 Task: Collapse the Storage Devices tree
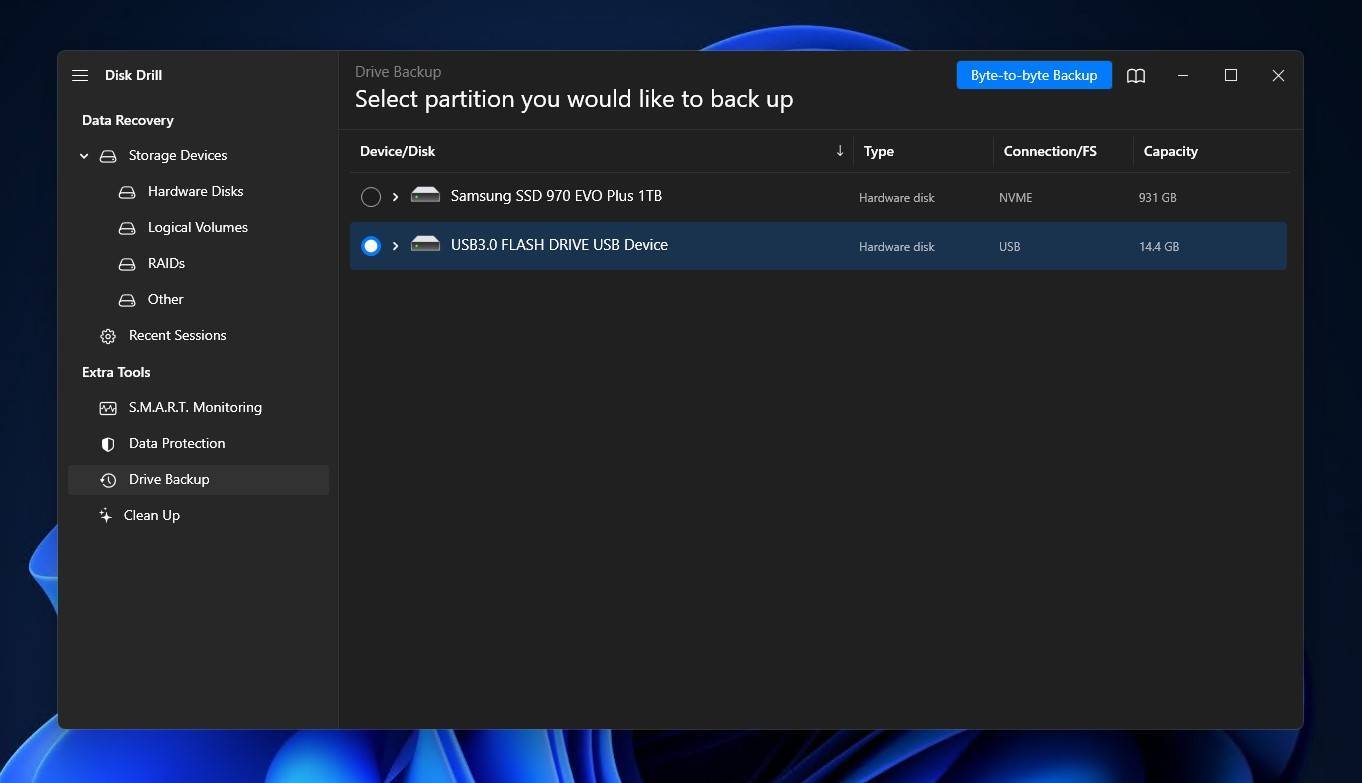point(84,156)
